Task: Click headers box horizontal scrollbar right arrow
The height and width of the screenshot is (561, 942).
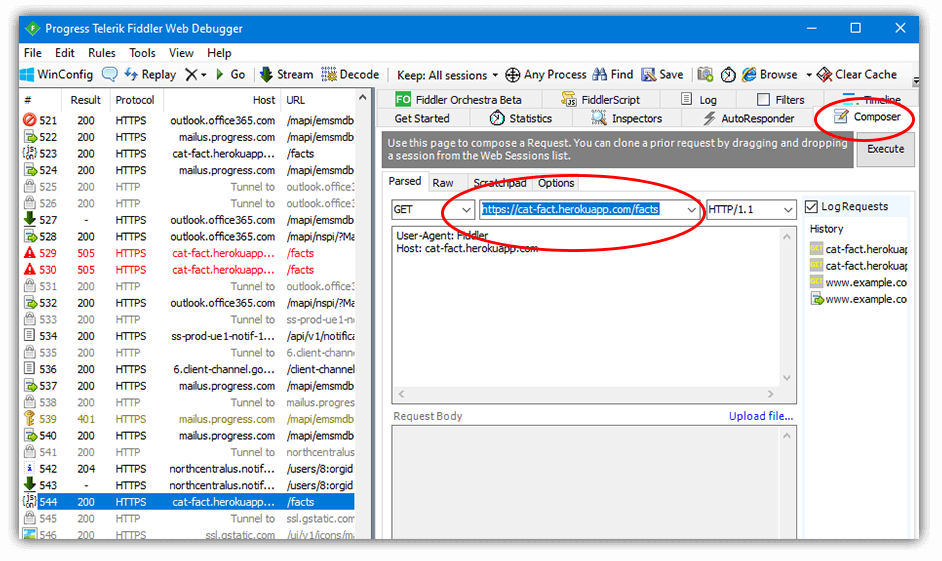Action: click(770, 394)
